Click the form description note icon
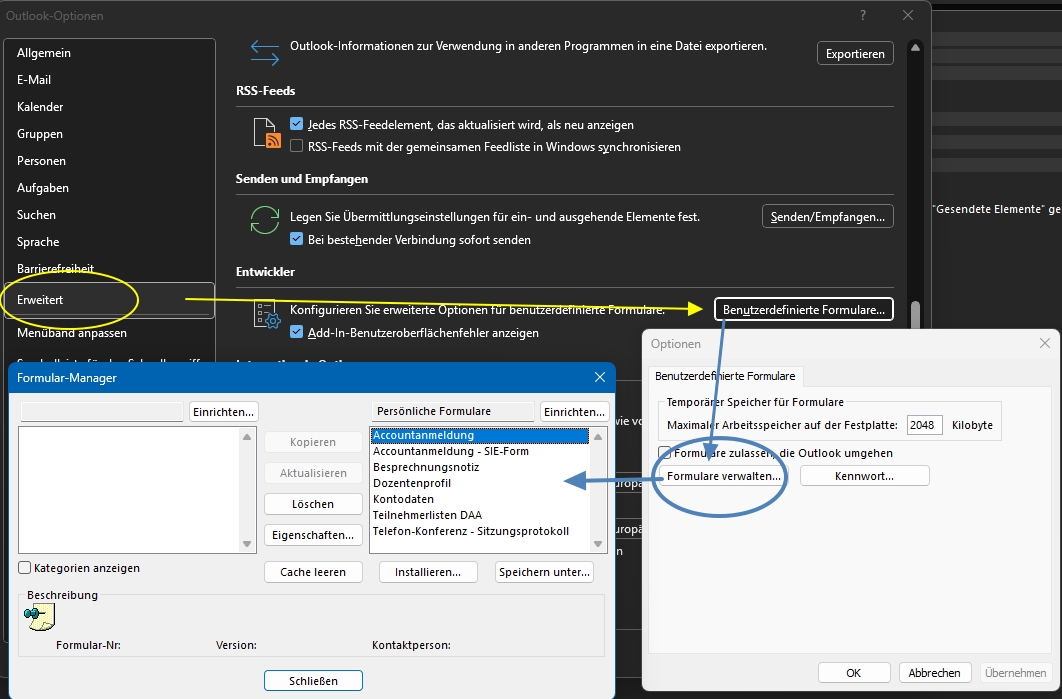Viewport: 1062px width, 699px height. (x=39, y=616)
